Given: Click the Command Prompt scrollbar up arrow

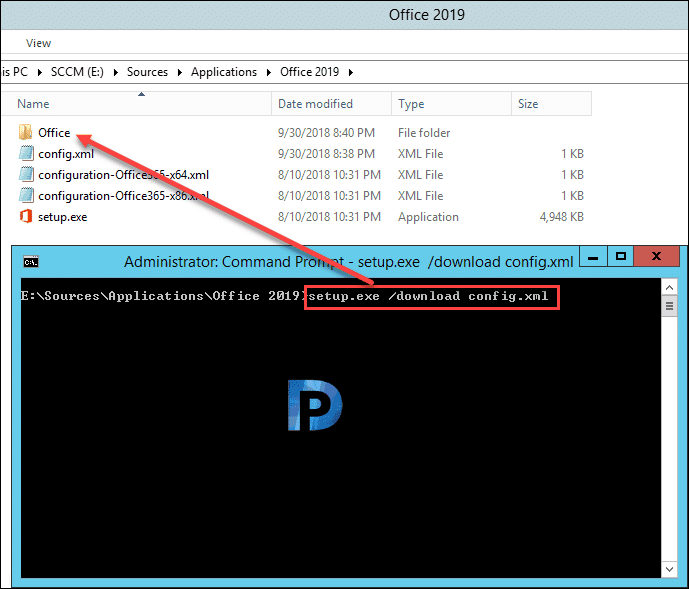Looking at the screenshot, I should 669,287.
